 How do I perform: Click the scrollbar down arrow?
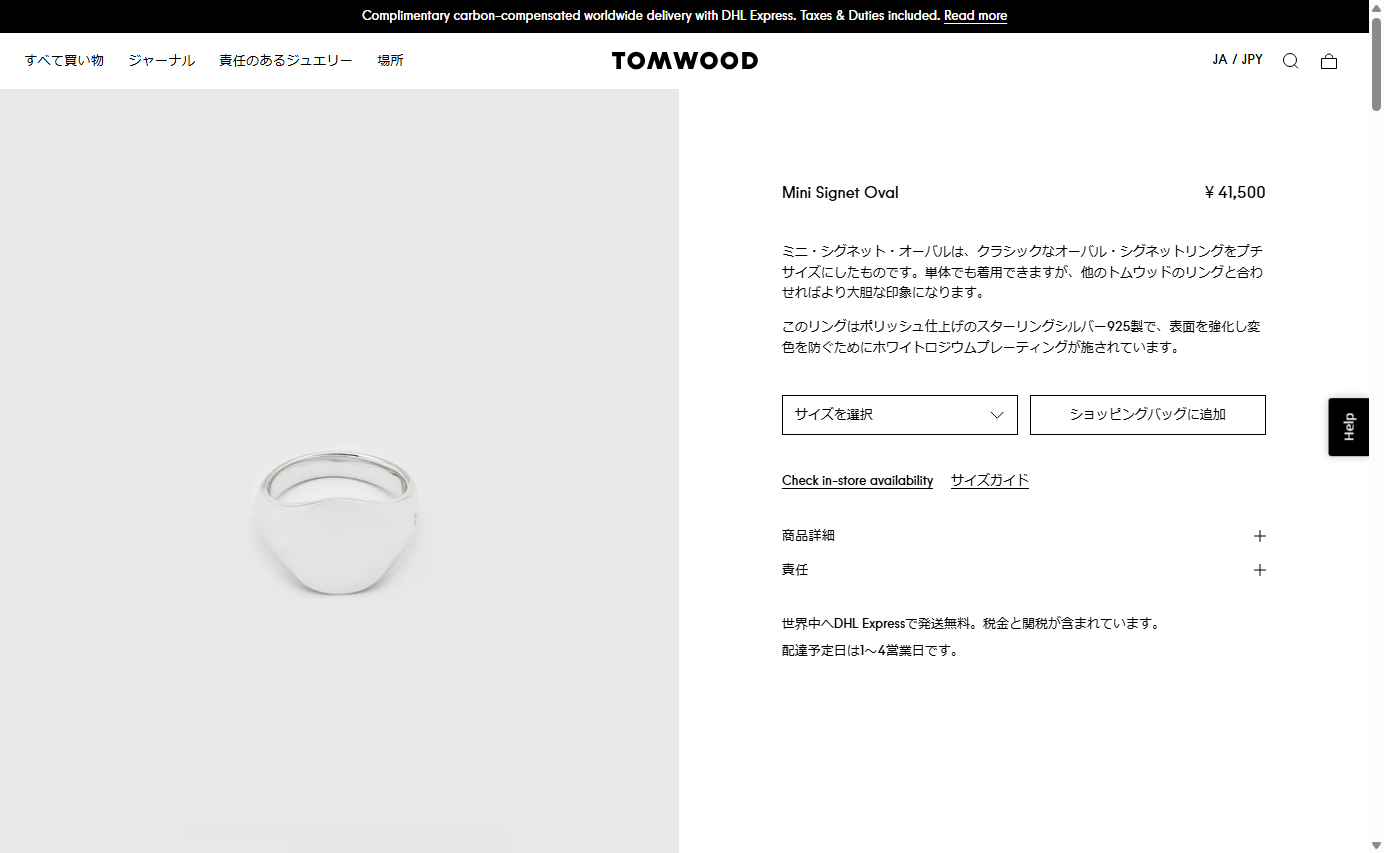point(1376,845)
